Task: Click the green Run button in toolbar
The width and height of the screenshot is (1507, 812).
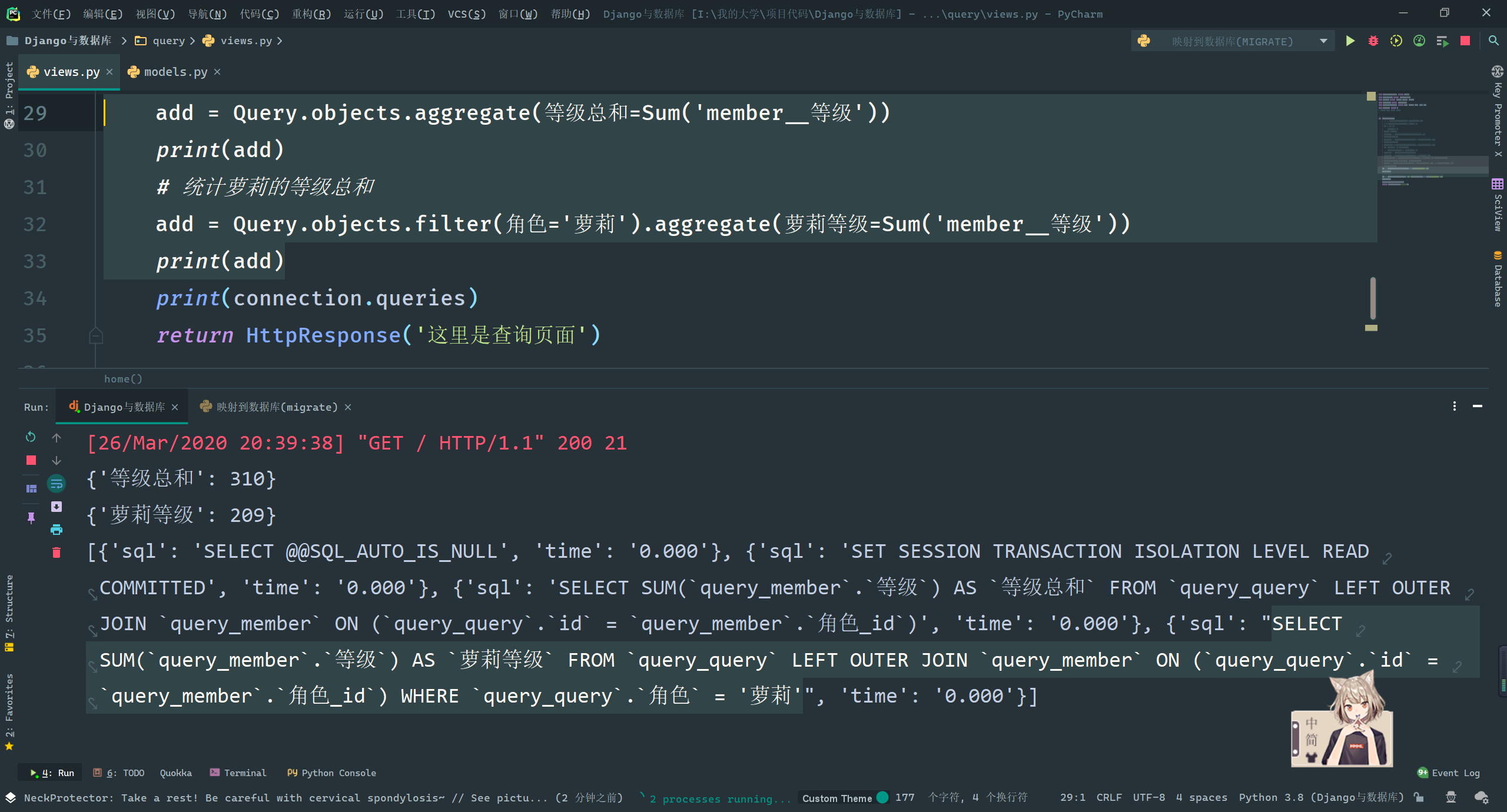Action: click(x=1350, y=41)
